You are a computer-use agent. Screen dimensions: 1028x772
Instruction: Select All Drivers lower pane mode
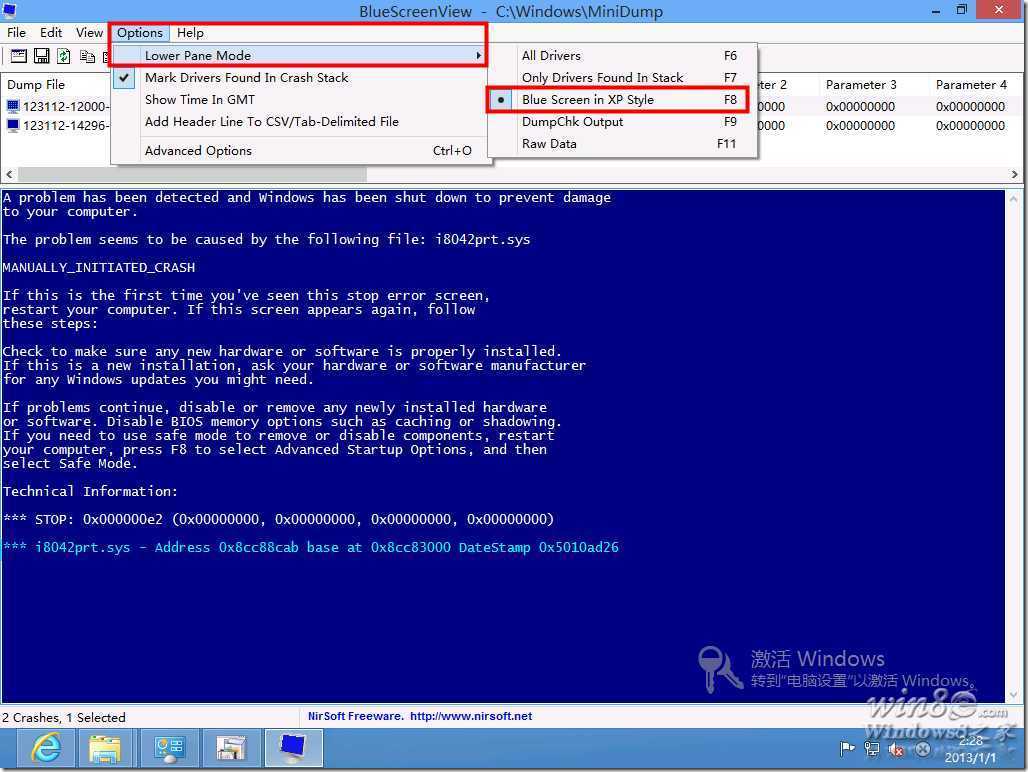click(x=623, y=56)
